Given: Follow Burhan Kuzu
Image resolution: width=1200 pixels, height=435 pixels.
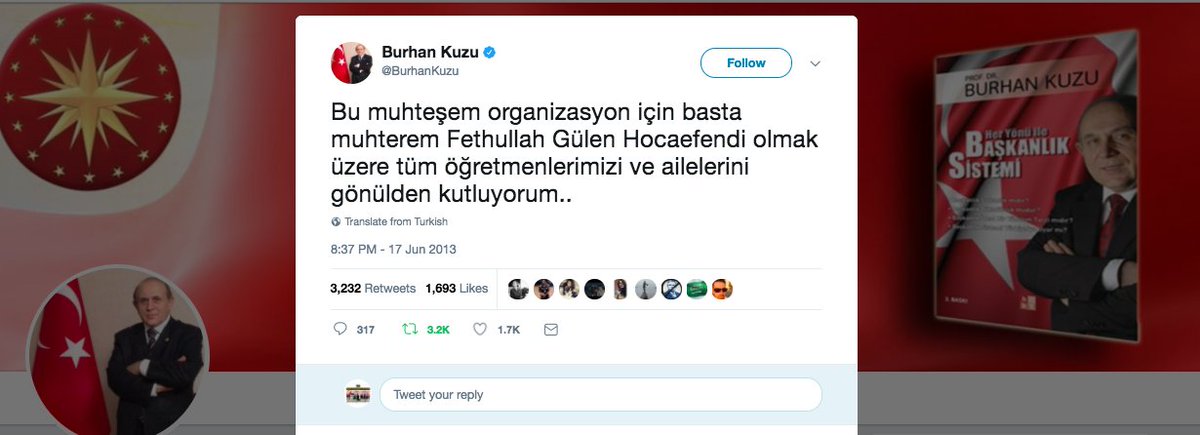Looking at the screenshot, I should tap(746, 63).
